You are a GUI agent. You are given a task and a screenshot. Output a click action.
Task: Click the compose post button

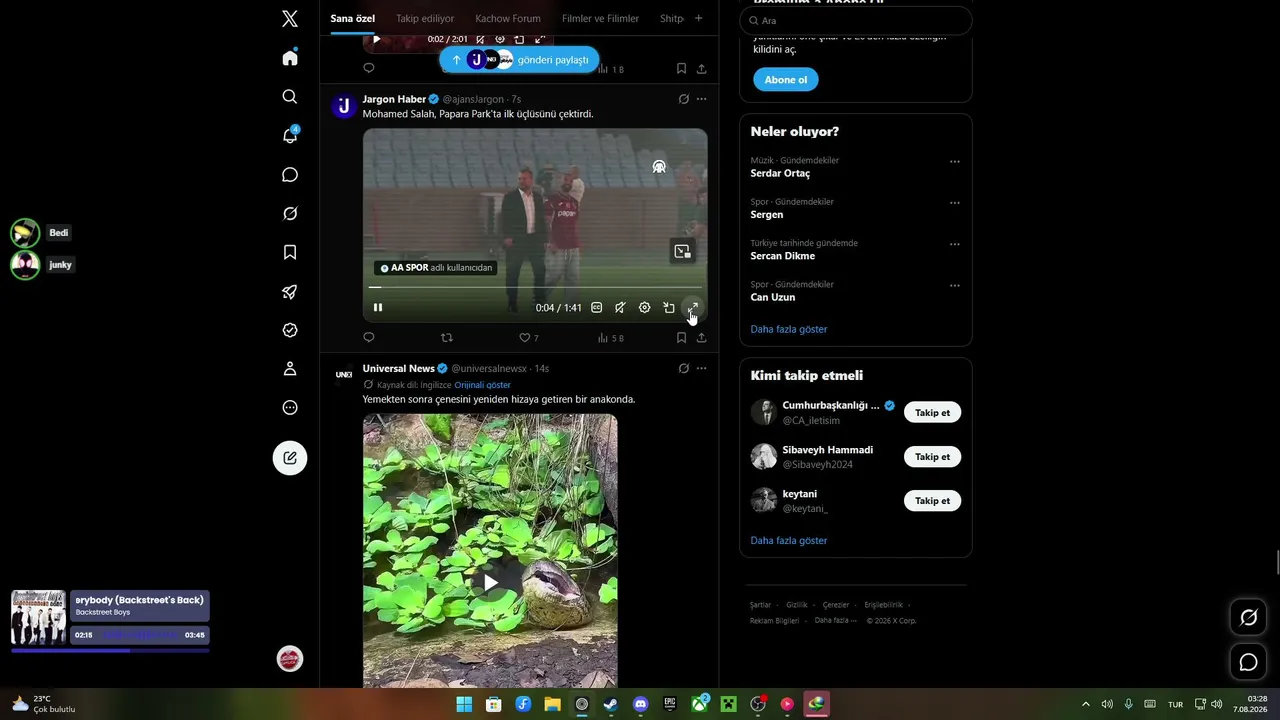point(290,458)
